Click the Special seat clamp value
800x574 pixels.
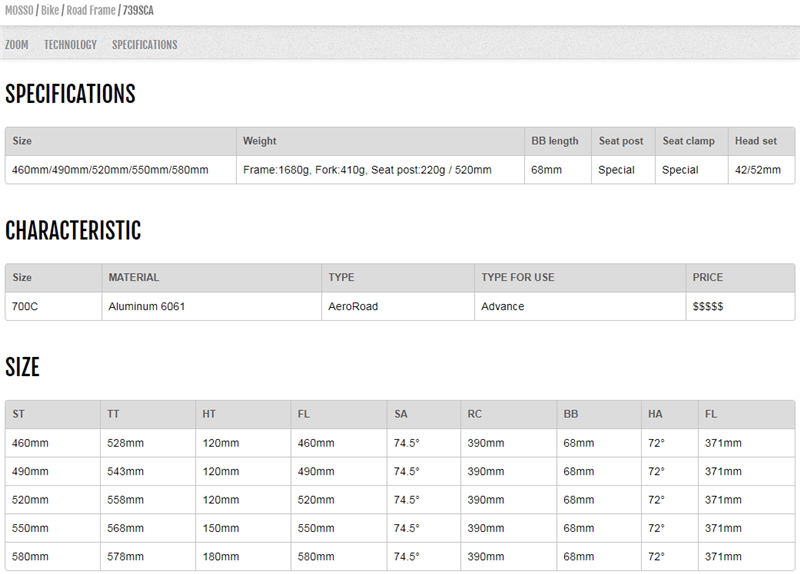point(691,170)
